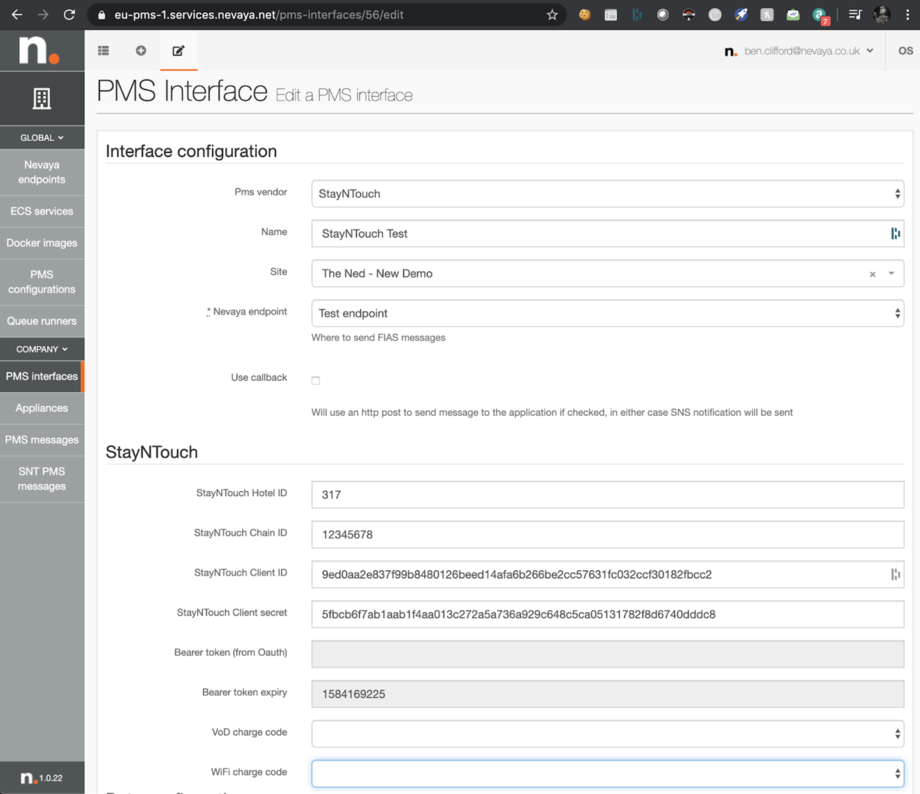Click the password manager icon in Client ID field

pyautogui.click(x=895, y=575)
